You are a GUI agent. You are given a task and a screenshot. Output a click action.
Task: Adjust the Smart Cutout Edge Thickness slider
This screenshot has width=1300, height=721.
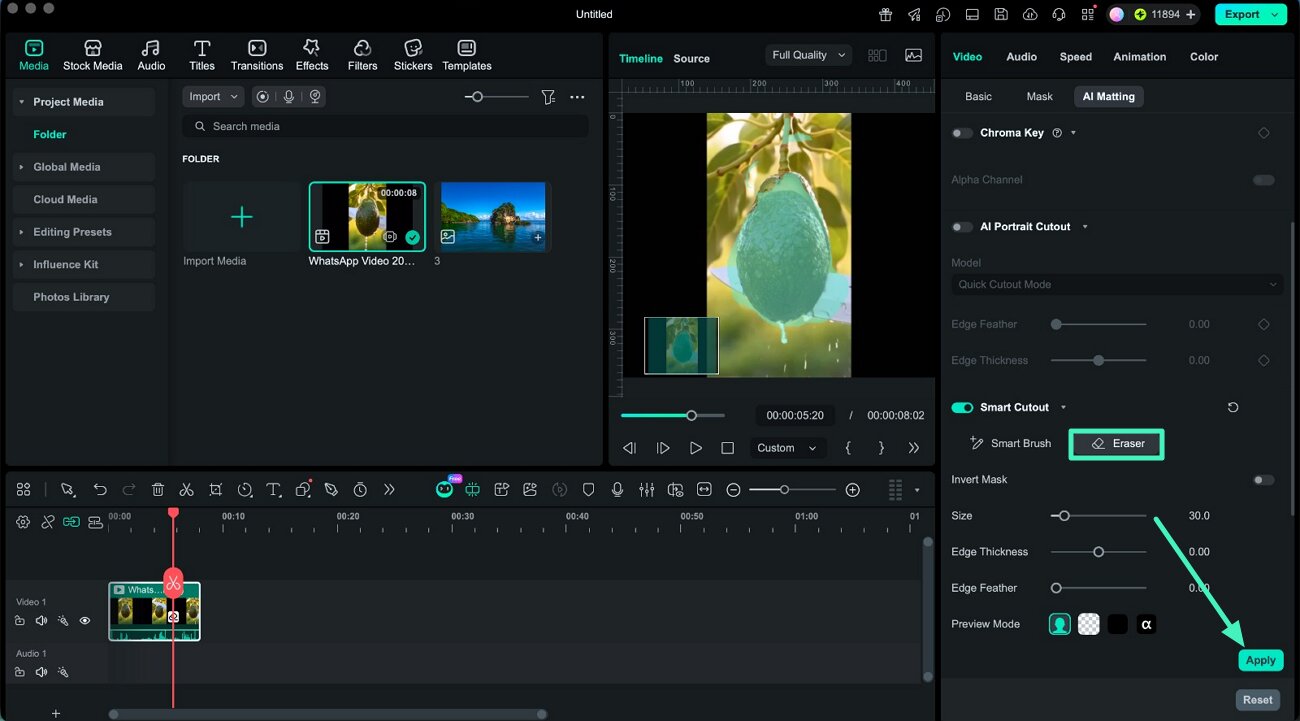1098,552
